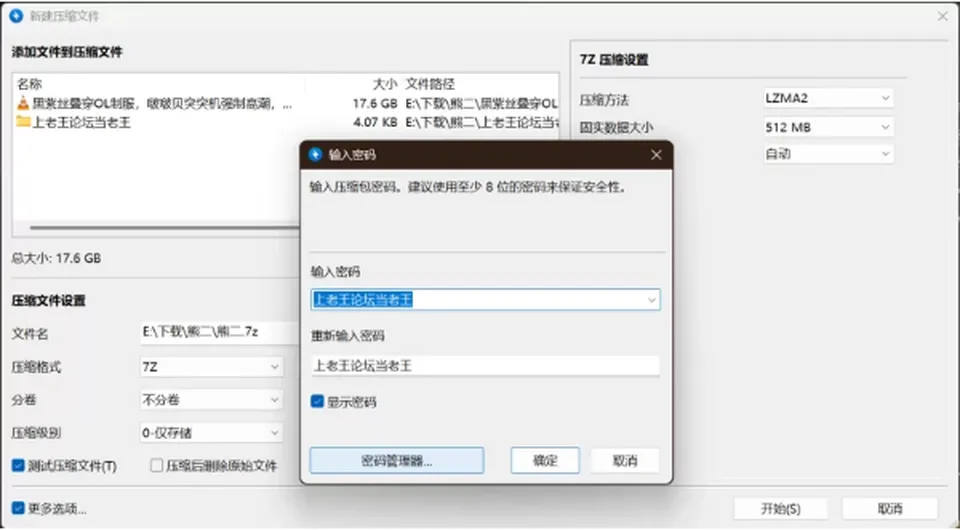
Task: Click the 重新输入密码 confirmation field
Action: tap(485, 366)
